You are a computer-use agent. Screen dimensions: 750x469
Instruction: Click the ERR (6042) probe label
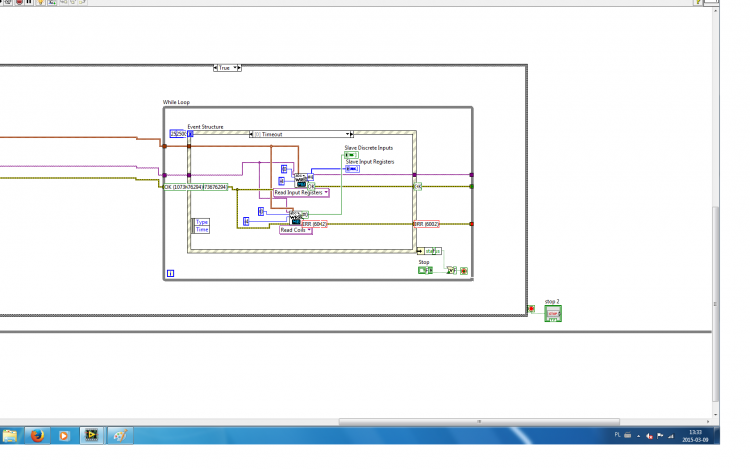[x=315, y=224]
